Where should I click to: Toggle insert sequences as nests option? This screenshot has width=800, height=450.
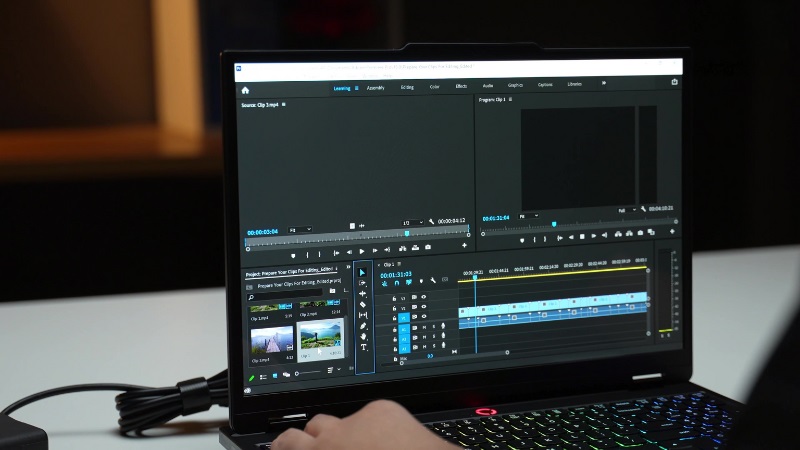click(385, 283)
